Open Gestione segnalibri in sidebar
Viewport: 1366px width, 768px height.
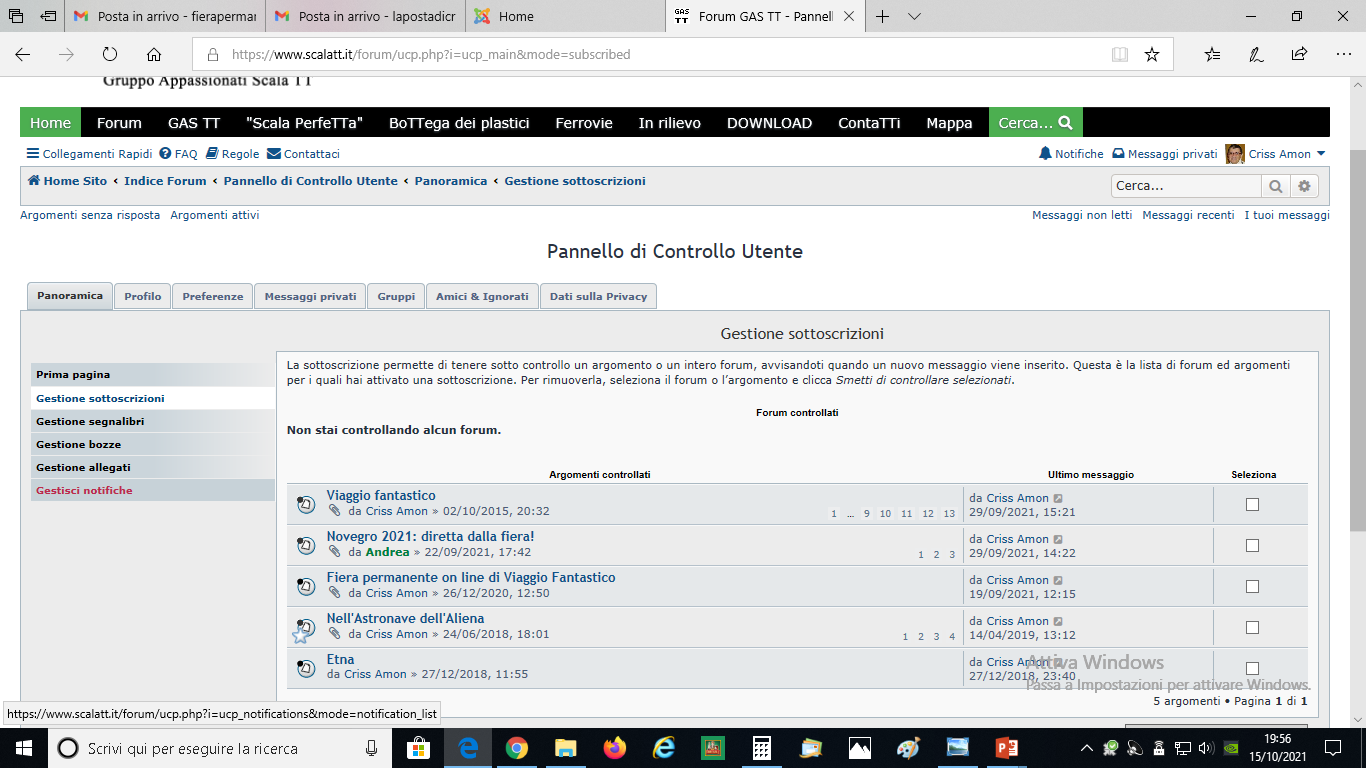pos(90,422)
